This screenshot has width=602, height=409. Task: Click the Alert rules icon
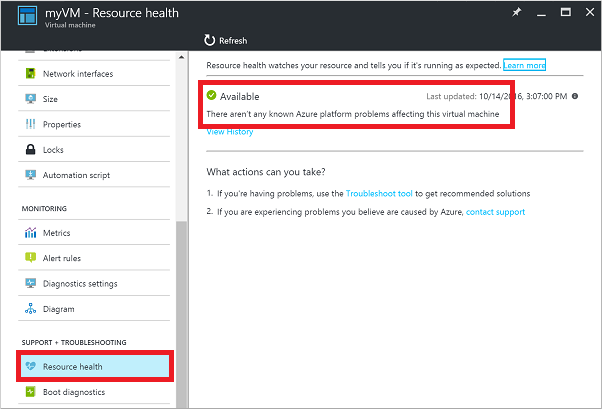(x=29, y=258)
